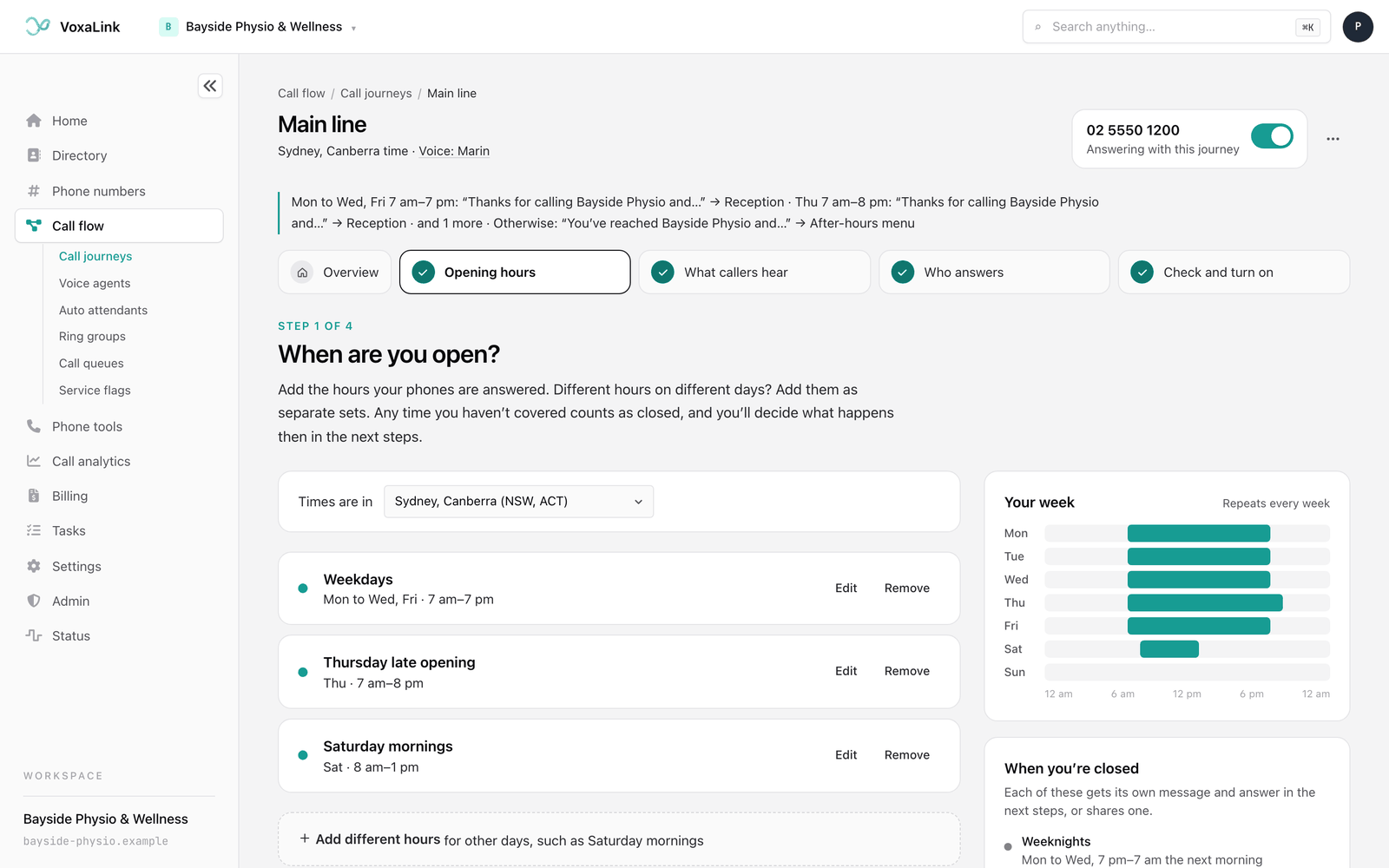Open Ring groups in the sidebar
This screenshot has height=868, width=1389.
pyautogui.click(x=92, y=337)
